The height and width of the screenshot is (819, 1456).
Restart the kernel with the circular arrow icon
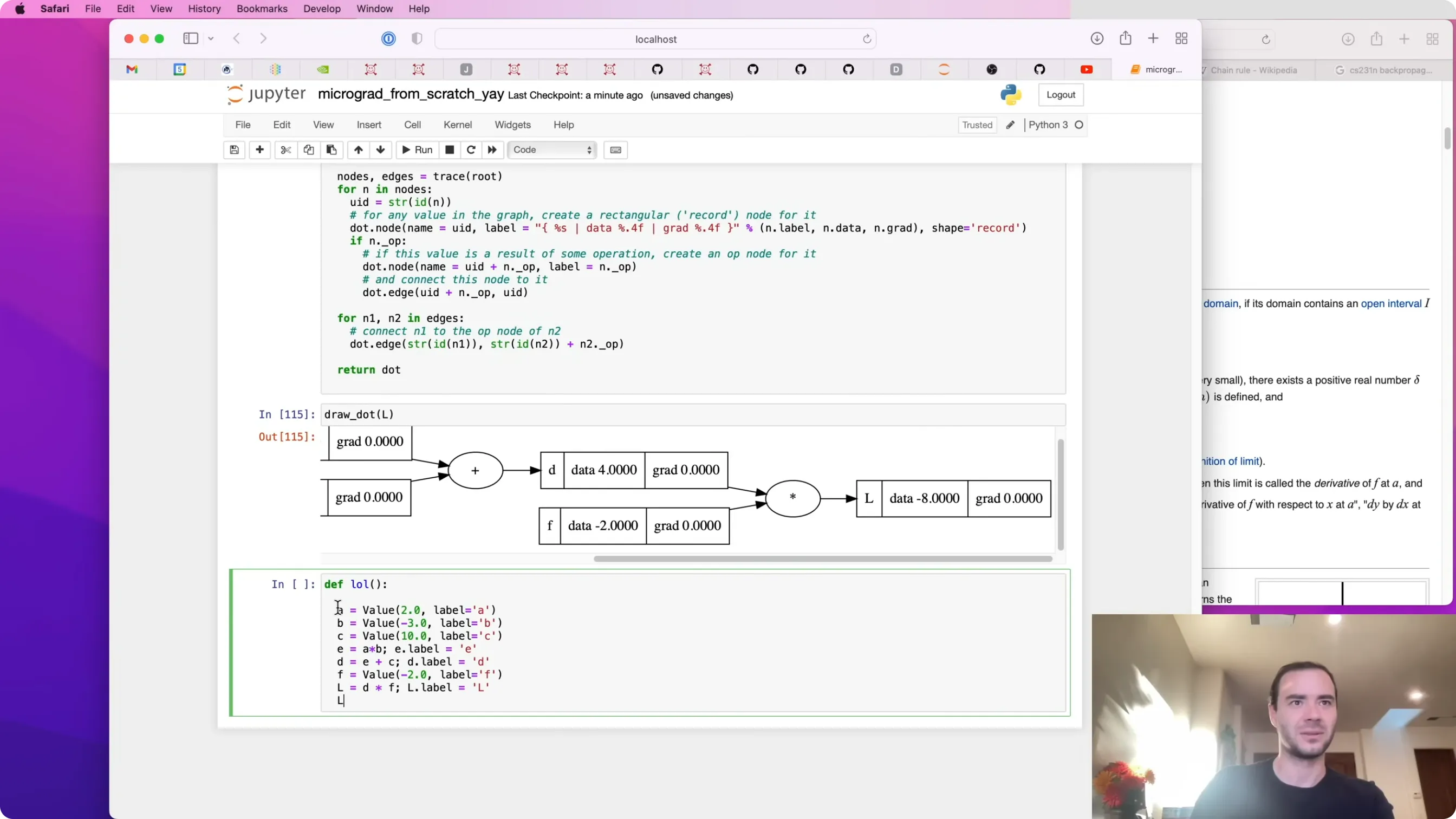coord(471,150)
